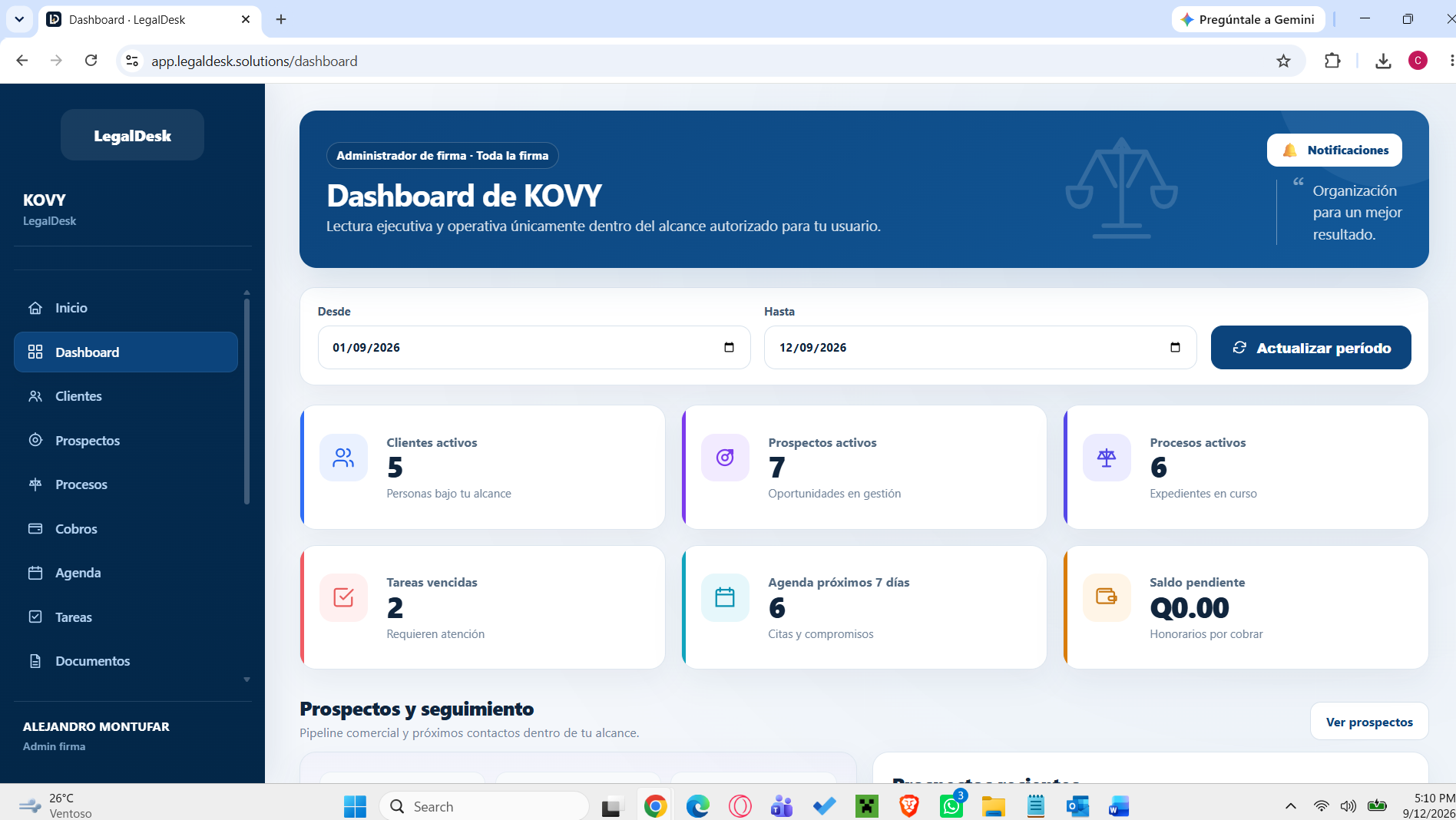Click the Agenda calendar icon in sidebar
Viewport: 1456px width, 820px height.
point(35,573)
